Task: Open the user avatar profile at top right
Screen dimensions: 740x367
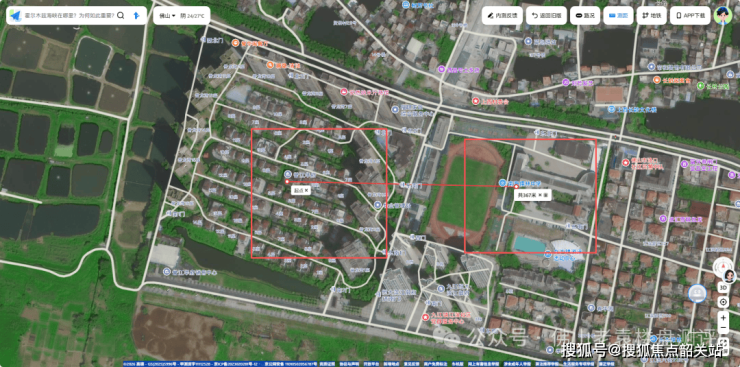Action: pos(722,16)
